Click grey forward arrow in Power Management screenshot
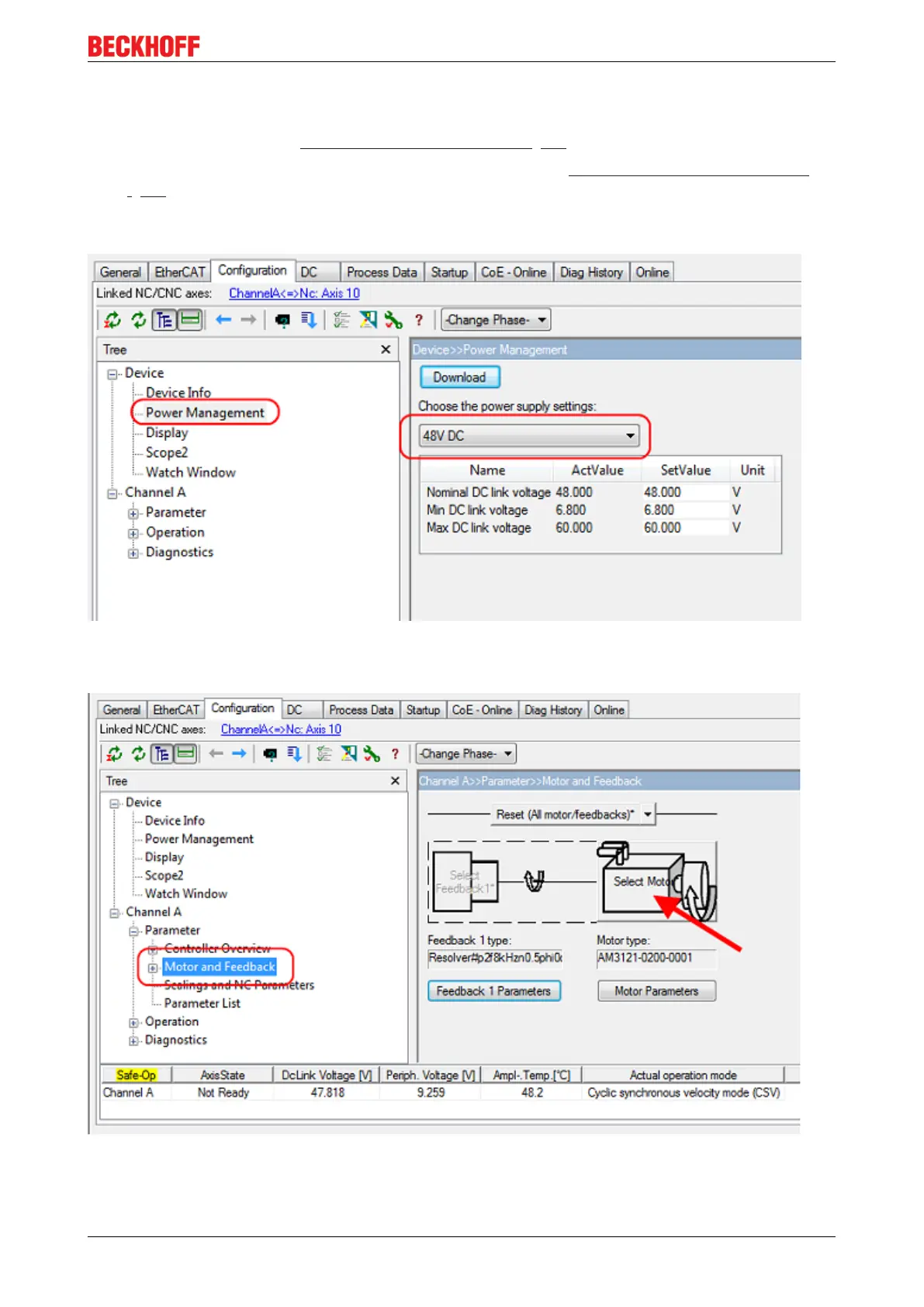The image size is (924, 1307). [x=248, y=320]
